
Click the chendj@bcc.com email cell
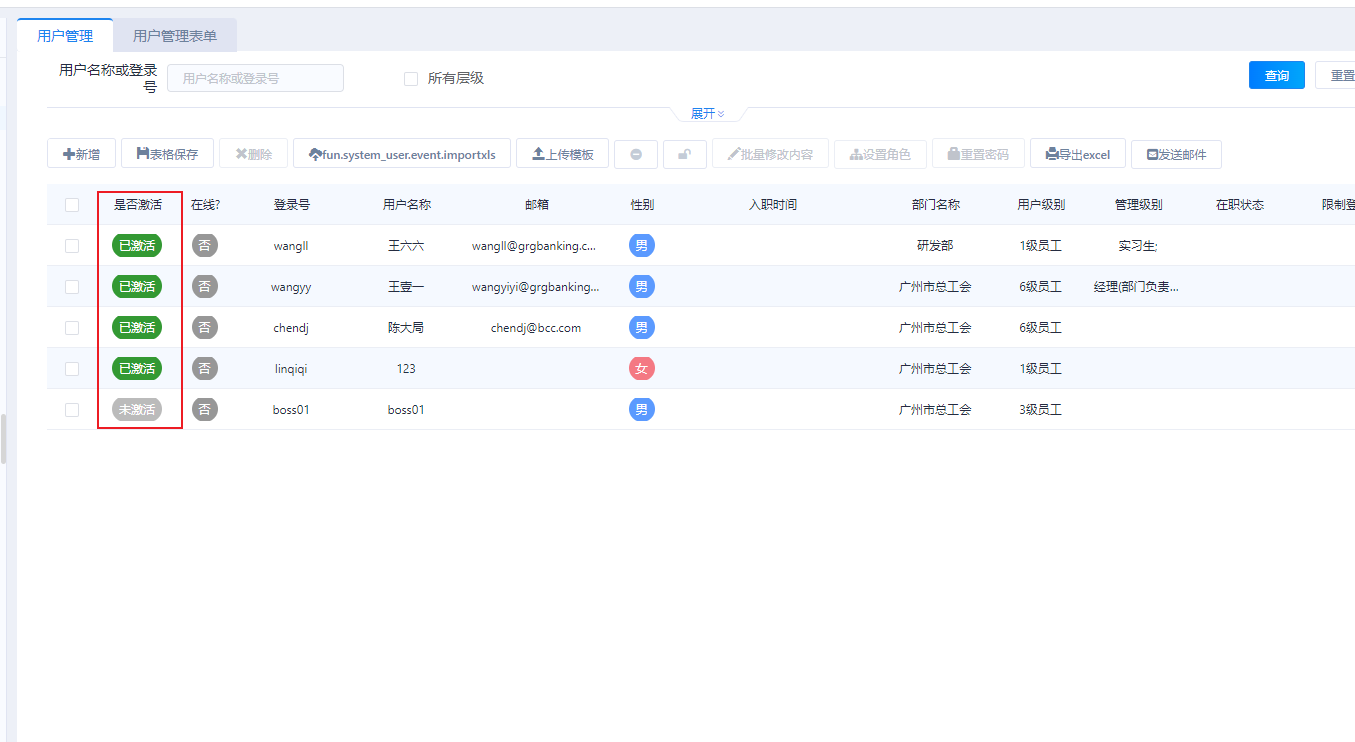(x=536, y=328)
